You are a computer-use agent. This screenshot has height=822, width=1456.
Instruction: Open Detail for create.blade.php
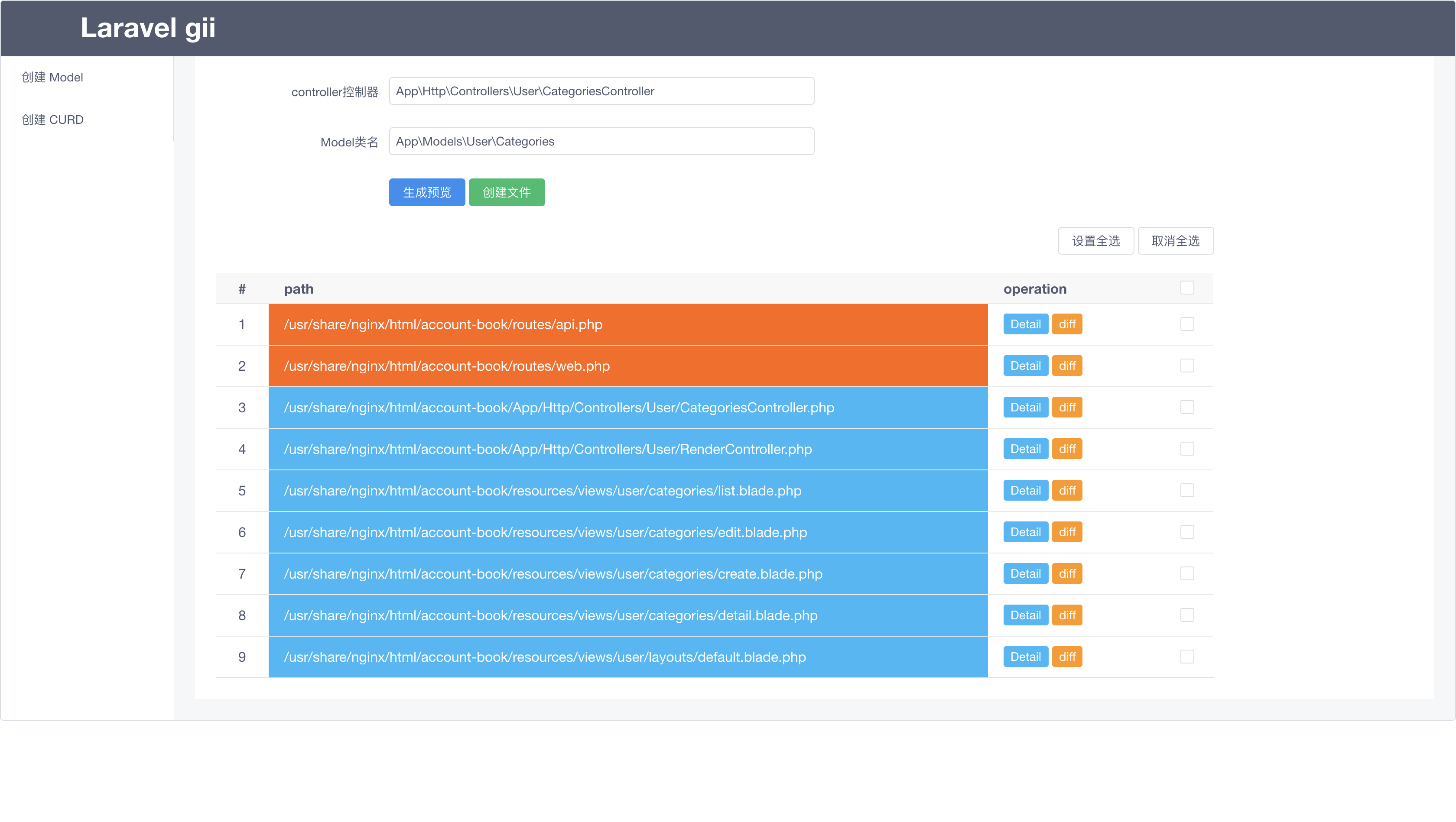coord(1025,573)
